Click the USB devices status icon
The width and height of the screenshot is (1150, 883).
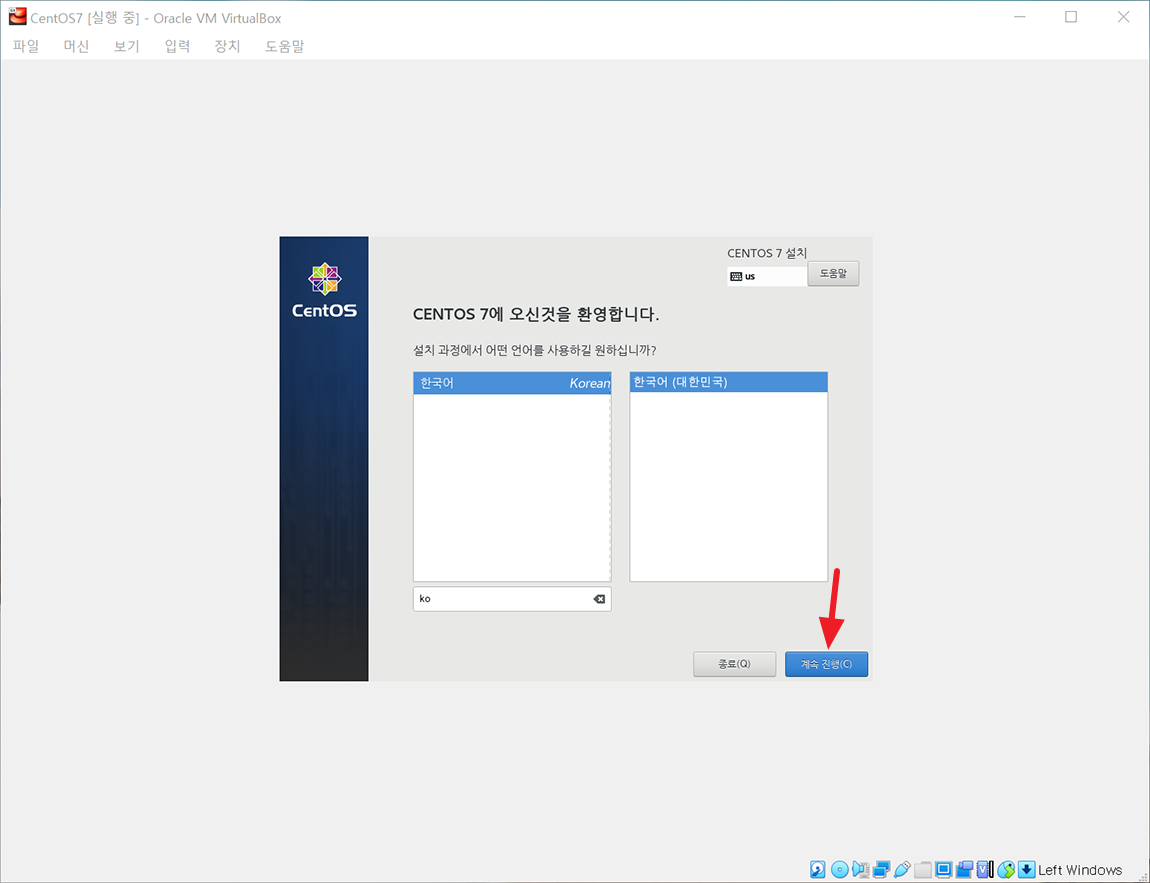pos(902,869)
